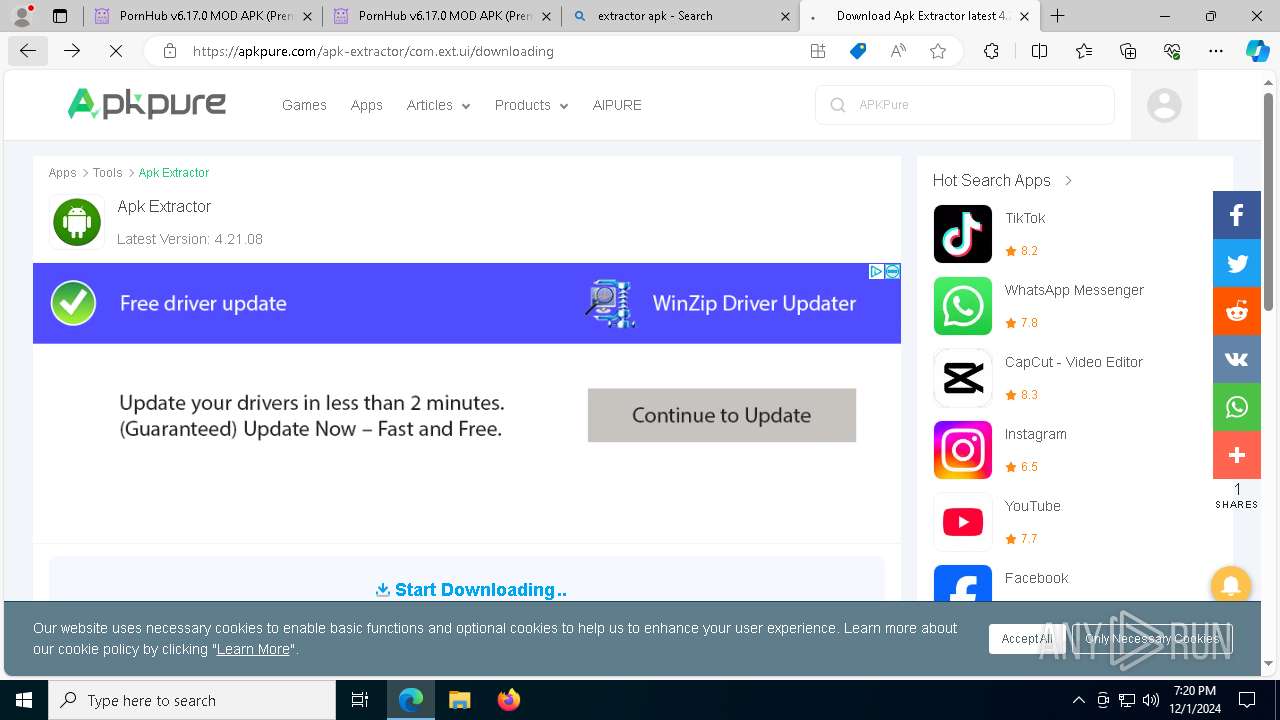Open CapCut - Video Editor link
The height and width of the screenshot is (720, 1280).
[1074, 362]
